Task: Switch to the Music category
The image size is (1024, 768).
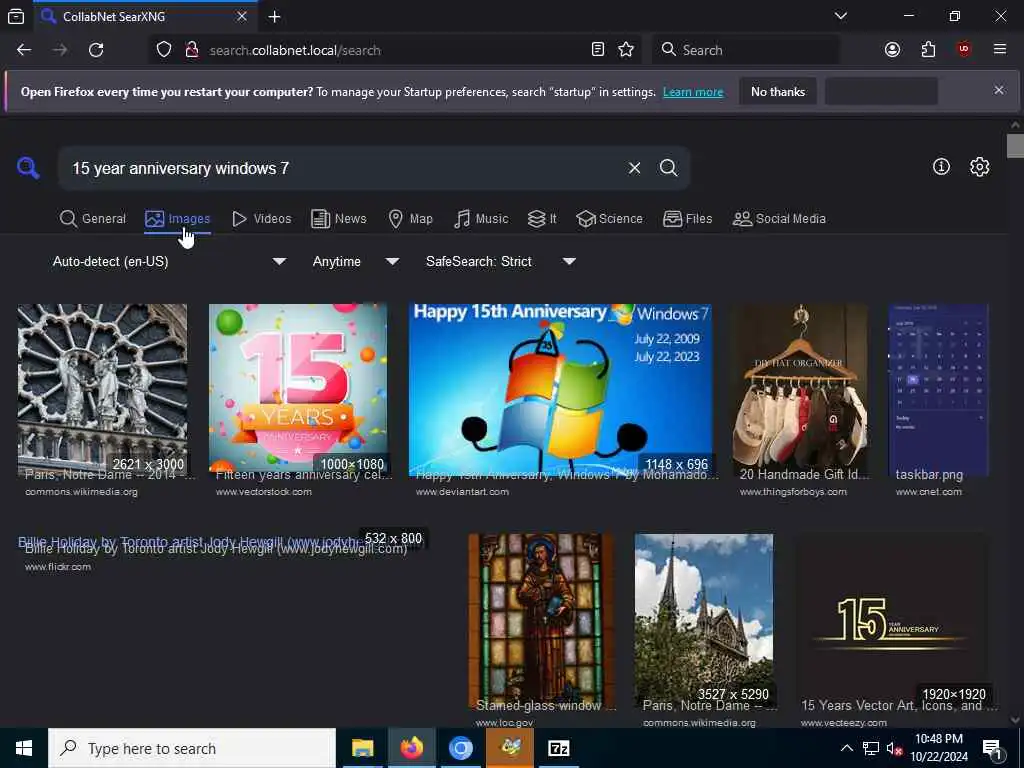Action: (x=481, y=219)
